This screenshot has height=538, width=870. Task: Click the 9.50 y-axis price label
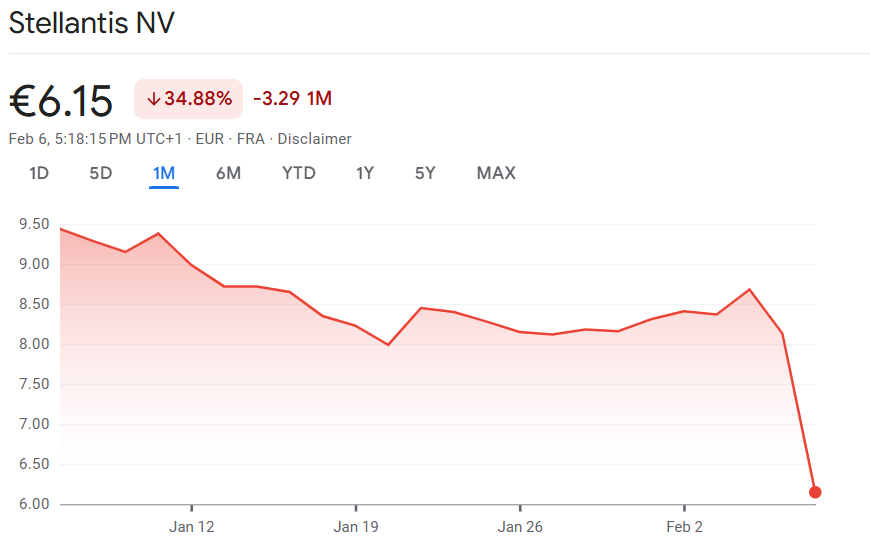34,225
